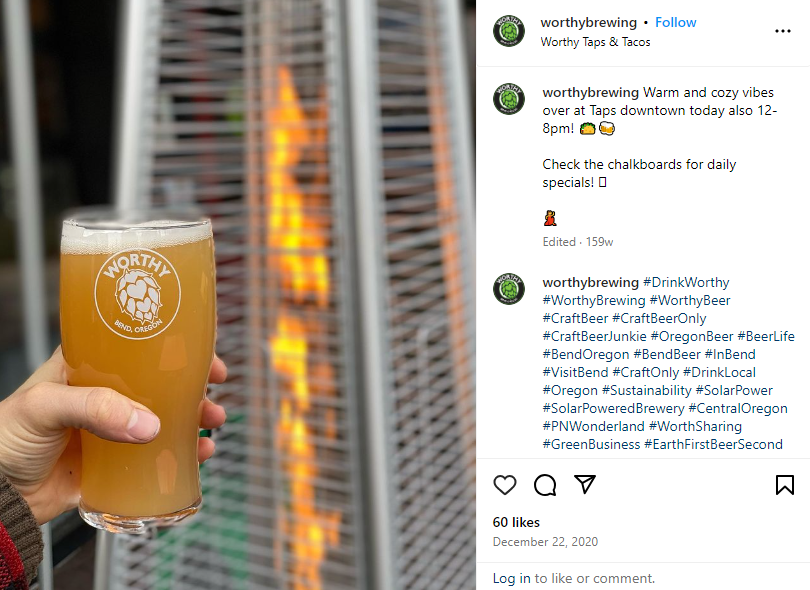
Task: Save the post with the bookmark icon
Action: 785,485
